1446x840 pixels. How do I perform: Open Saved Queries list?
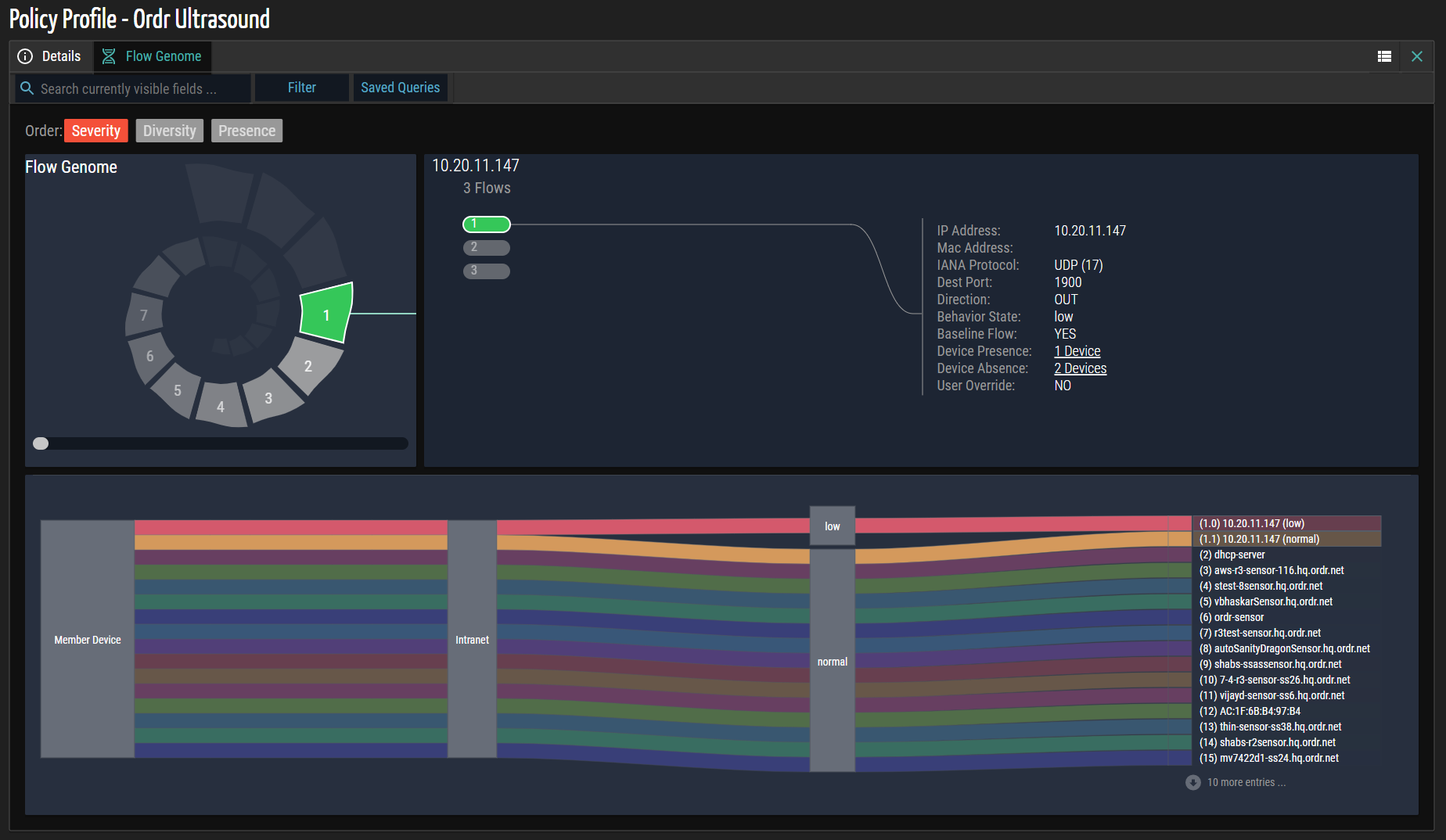(400, 88)
